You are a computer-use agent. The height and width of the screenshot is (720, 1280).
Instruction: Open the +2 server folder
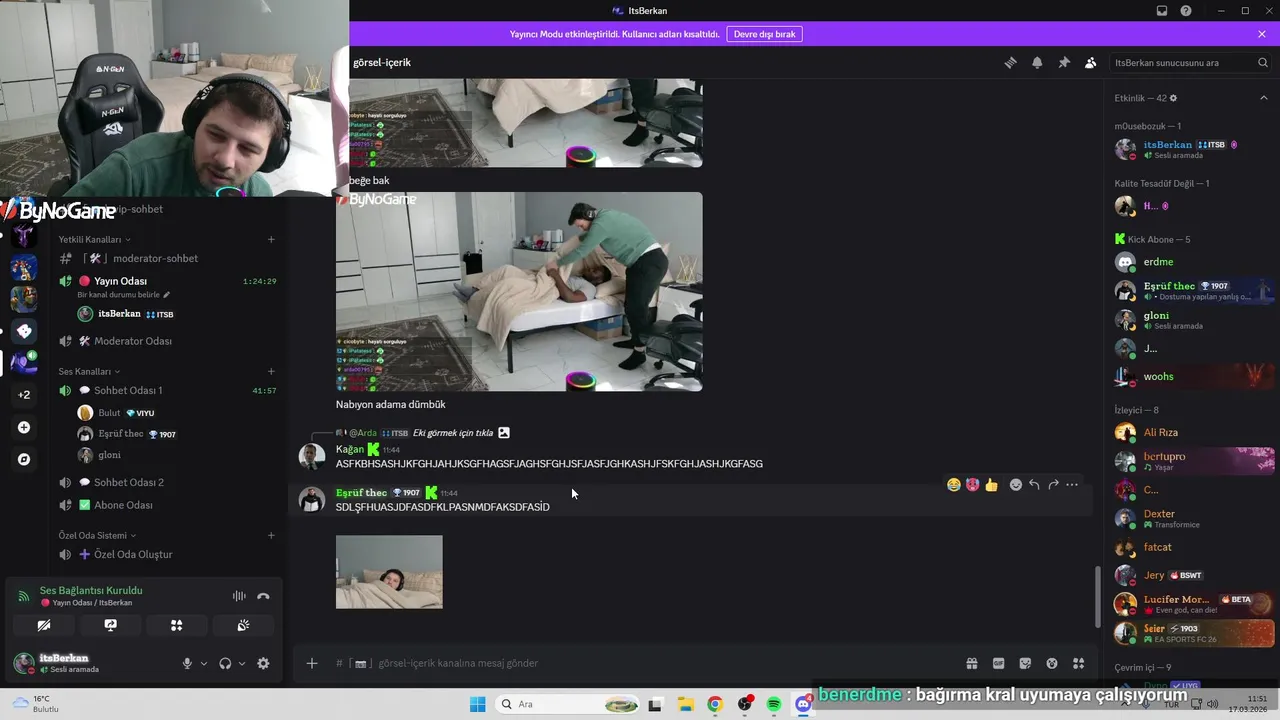[24, 394]
